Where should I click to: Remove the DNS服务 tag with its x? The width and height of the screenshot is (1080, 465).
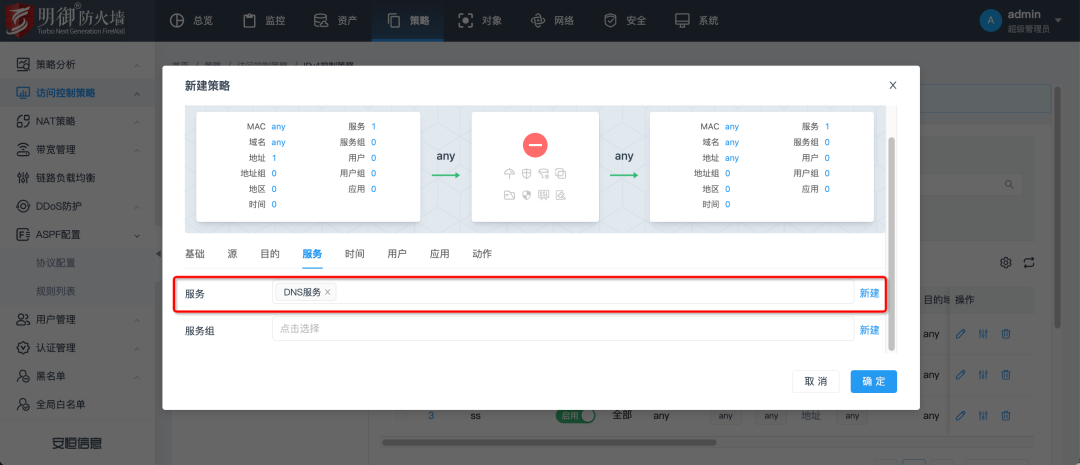pos(328,293)
